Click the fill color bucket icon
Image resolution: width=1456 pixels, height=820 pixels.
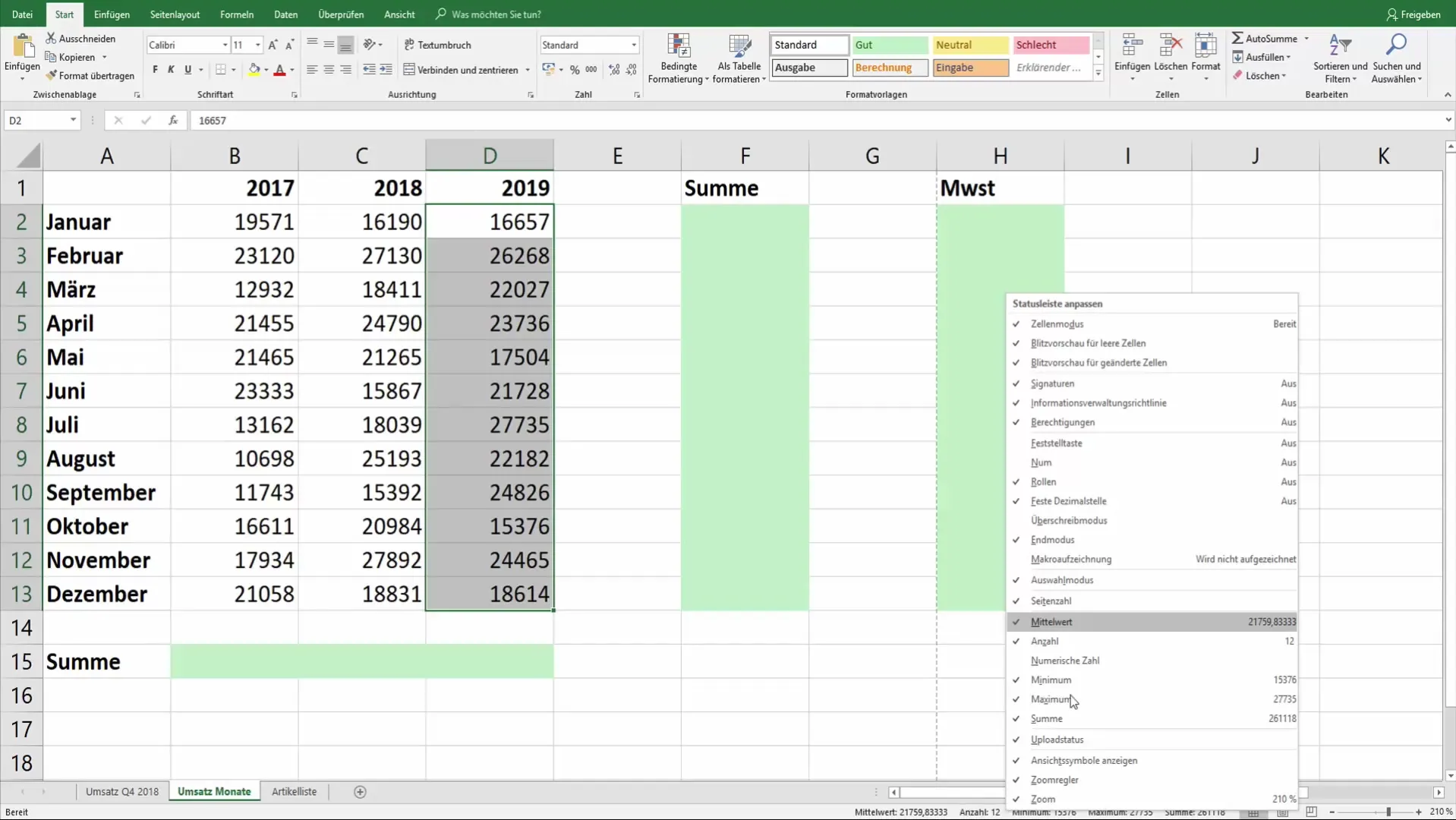pos(254,70)
